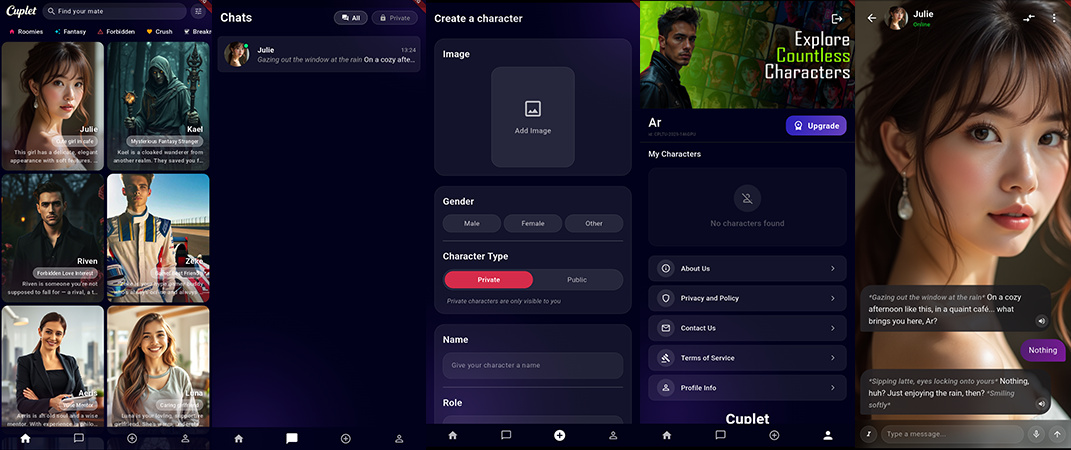Play audio for the "Sipping latte" message
This screenshot has height=450, width=1071.
click(1042, 404)
